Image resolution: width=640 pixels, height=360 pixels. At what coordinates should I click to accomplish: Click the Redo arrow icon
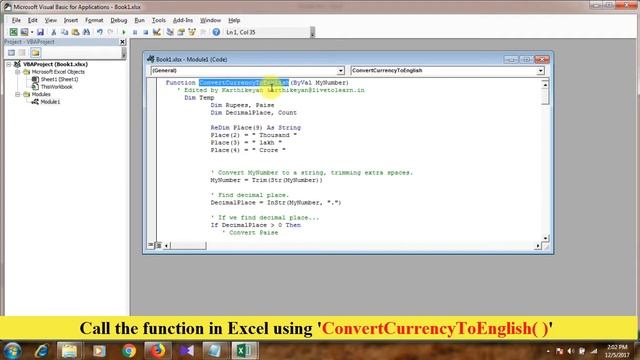pyautogui.click(x=110, y=32)
